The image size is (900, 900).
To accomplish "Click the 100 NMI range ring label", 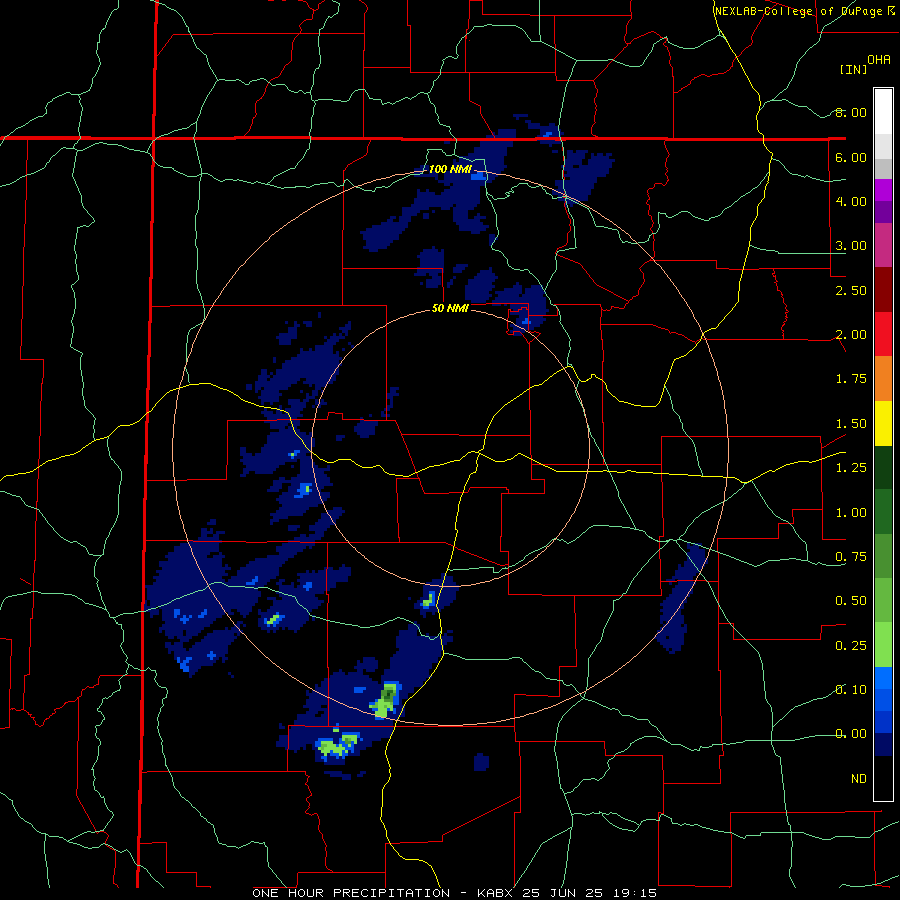I will click(x=451, y=169).
